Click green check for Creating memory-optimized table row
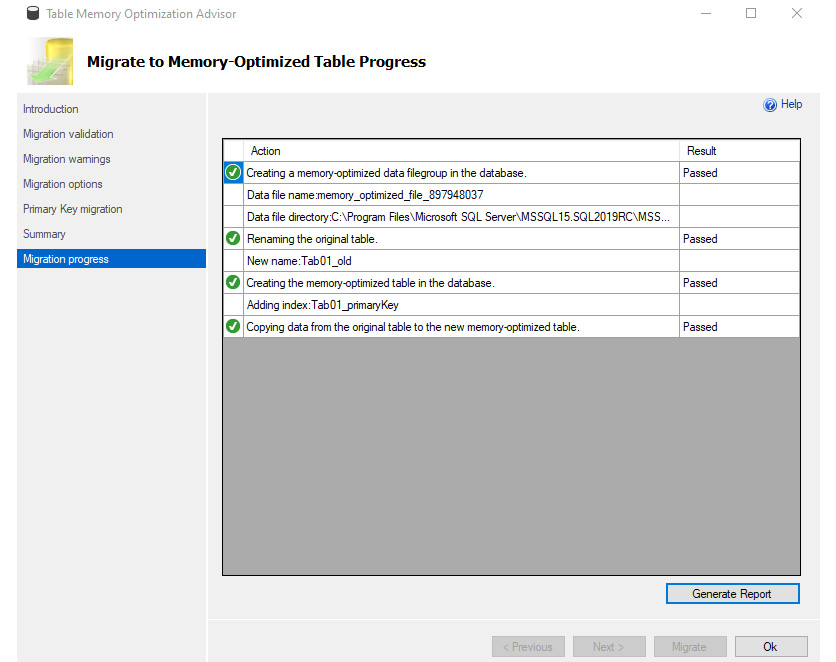836x662 pixels. coord(233,282)
